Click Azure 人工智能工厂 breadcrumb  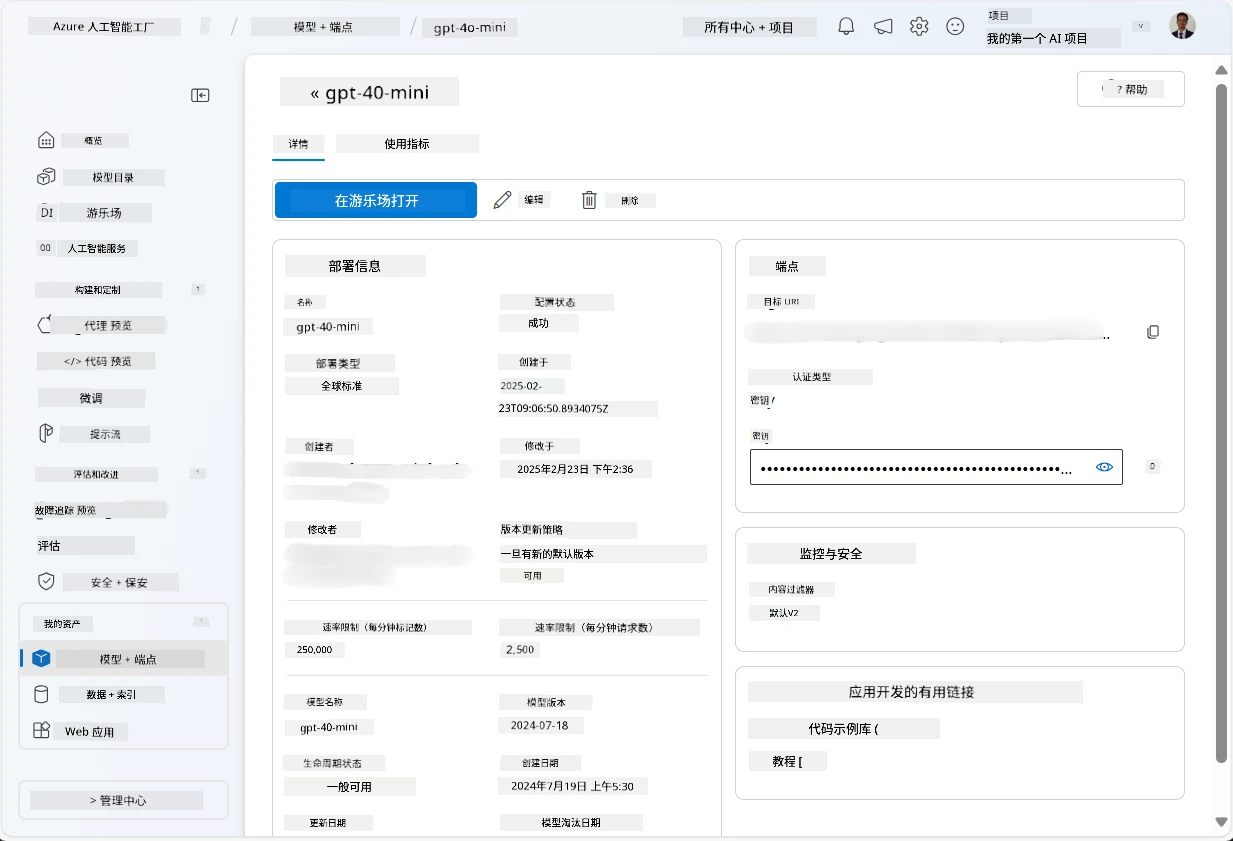pos(103,27)
